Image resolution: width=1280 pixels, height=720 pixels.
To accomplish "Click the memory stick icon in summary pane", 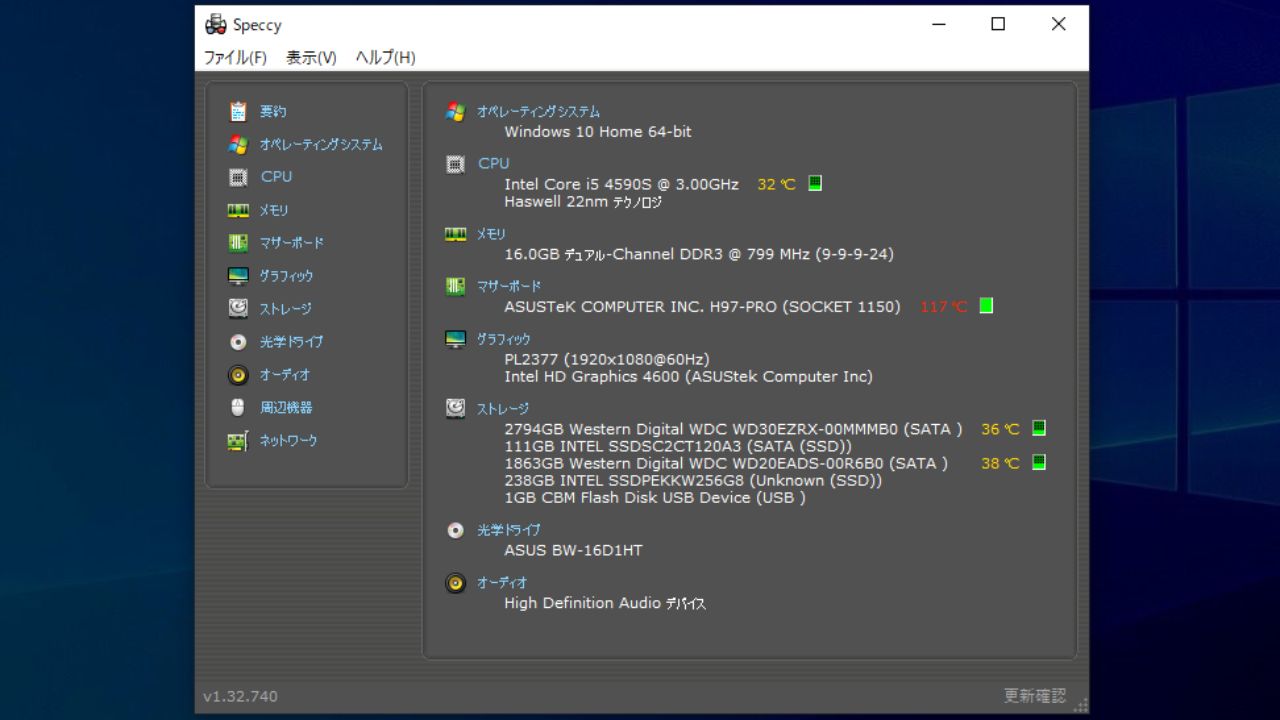I will [455, 234].
